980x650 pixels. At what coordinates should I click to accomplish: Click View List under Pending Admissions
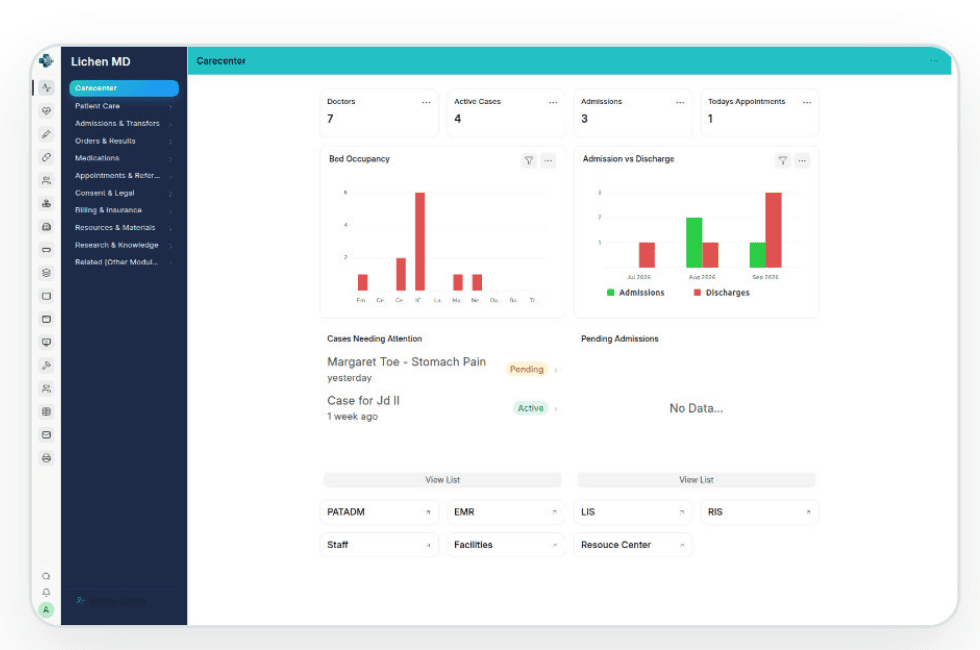click(696, 479)
